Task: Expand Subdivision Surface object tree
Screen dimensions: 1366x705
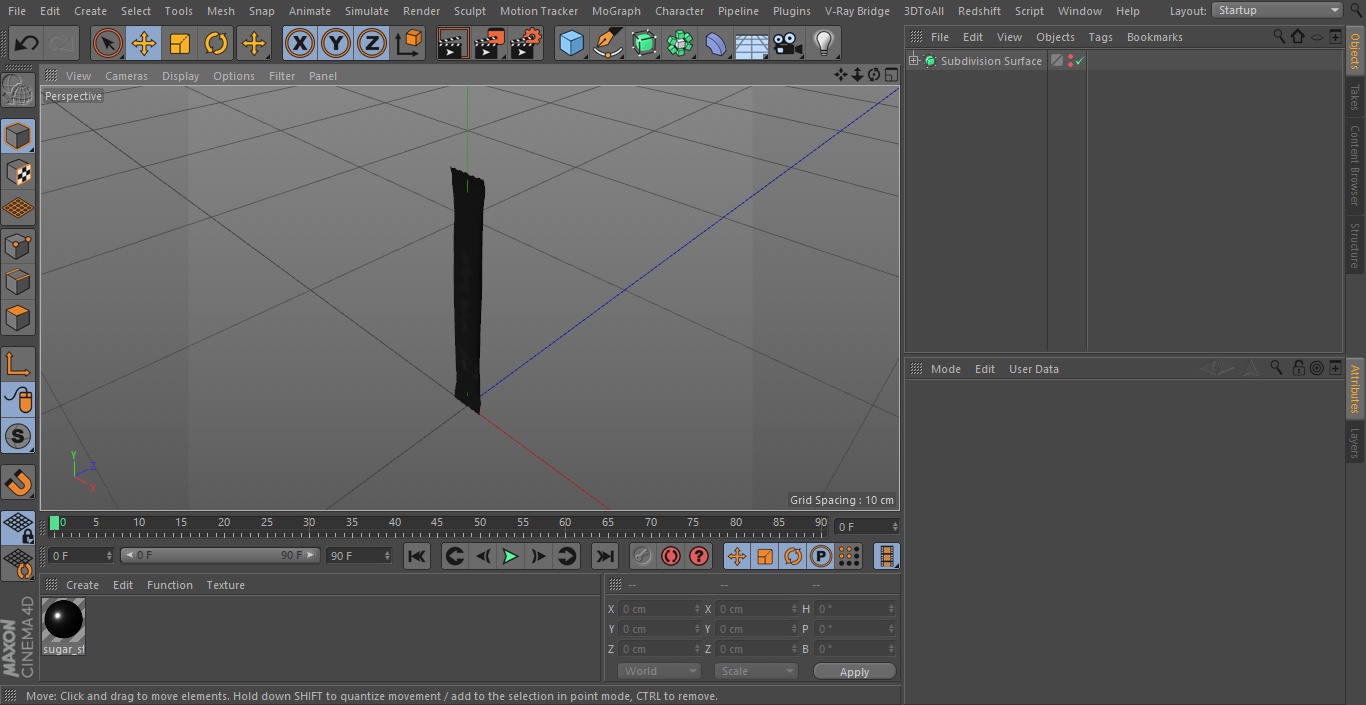Action: (913, 61)
